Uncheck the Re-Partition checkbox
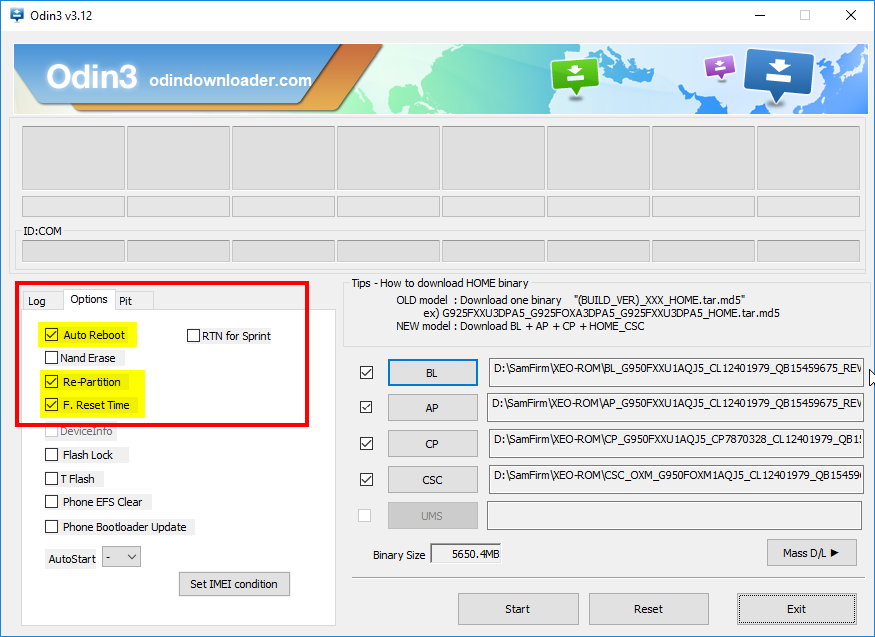This screenshot has height=637, width=875. [x=51, y=382]
